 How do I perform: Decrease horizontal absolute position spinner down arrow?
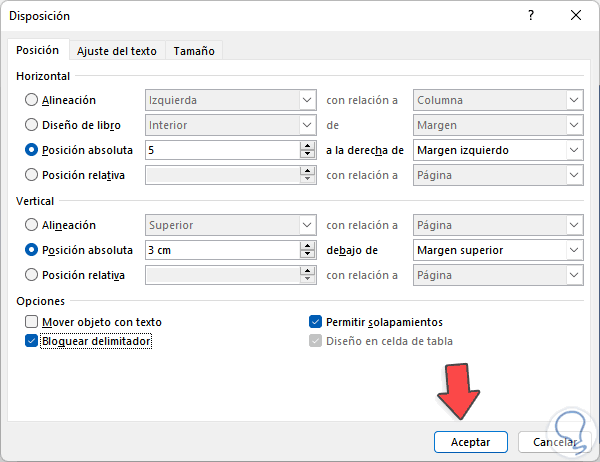[307, 154]
